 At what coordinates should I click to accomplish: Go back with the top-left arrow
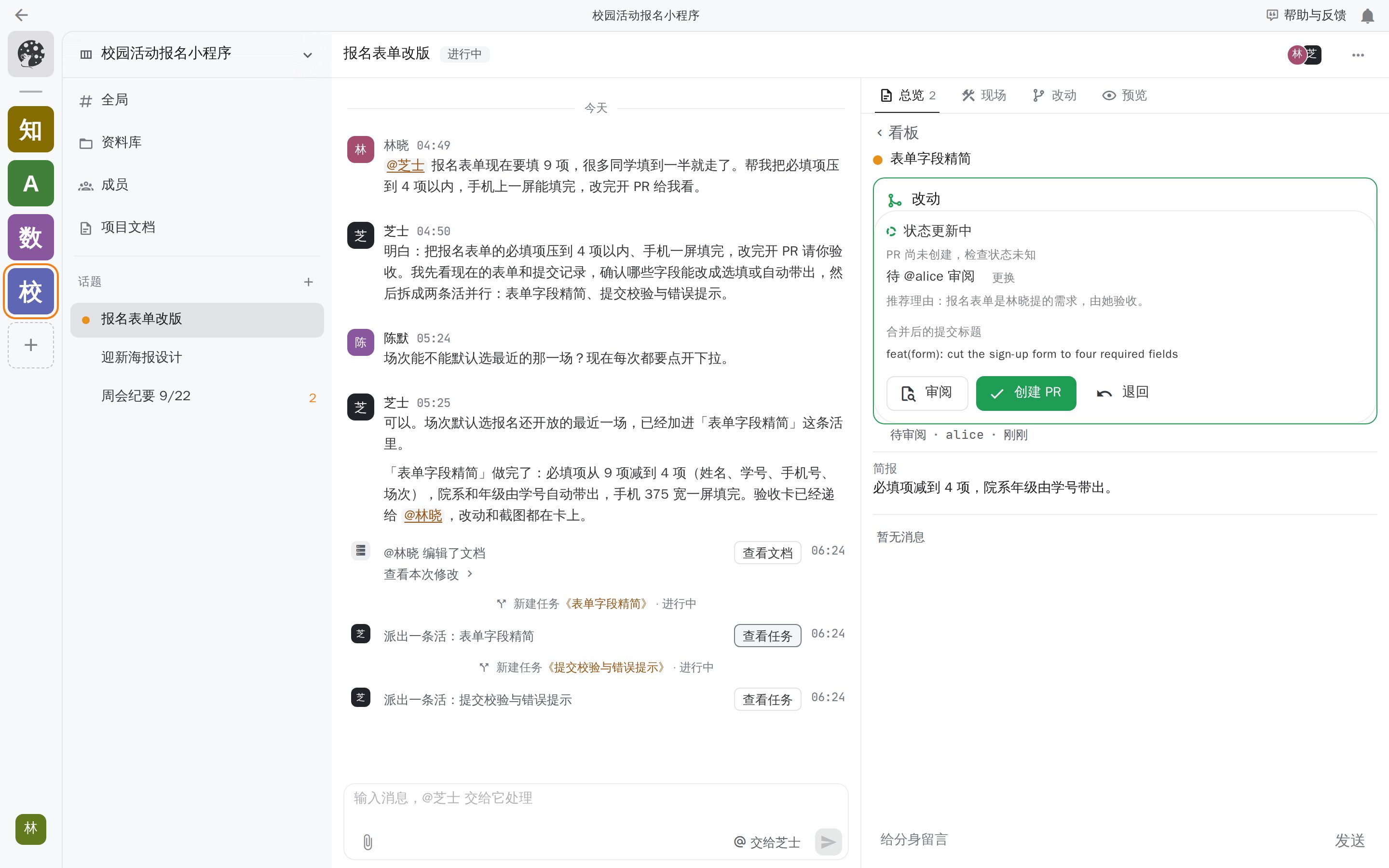click(21, 15)
